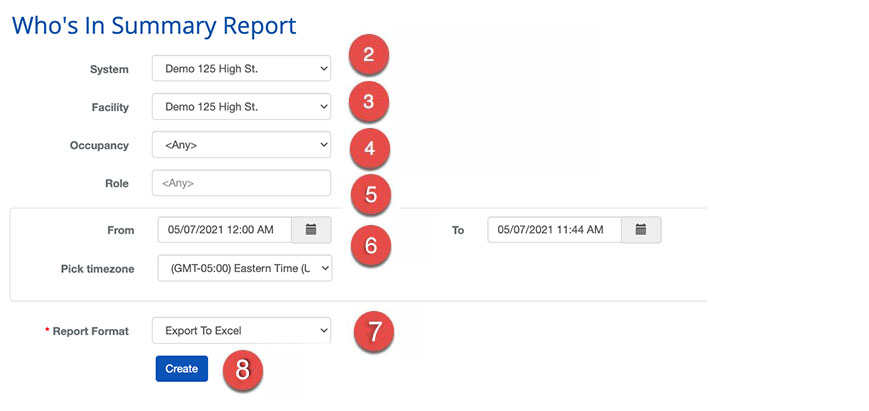The width and height of the screenshot is (869, 411).
Task: Click the Report Format field label
Action: pos(90,331)
